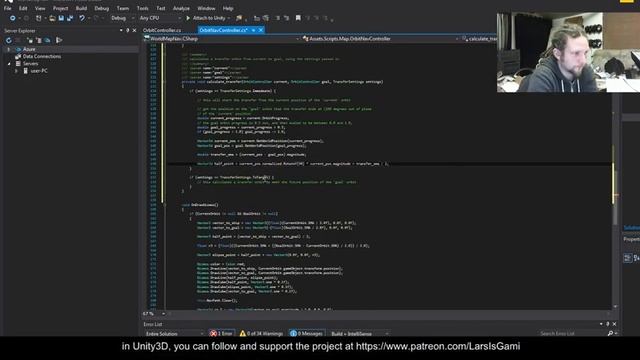Click the horizontal scrollbar below the code editor
Image resolution: width=640 pixels, height=360 pixels.
click(x=388, y=314)
